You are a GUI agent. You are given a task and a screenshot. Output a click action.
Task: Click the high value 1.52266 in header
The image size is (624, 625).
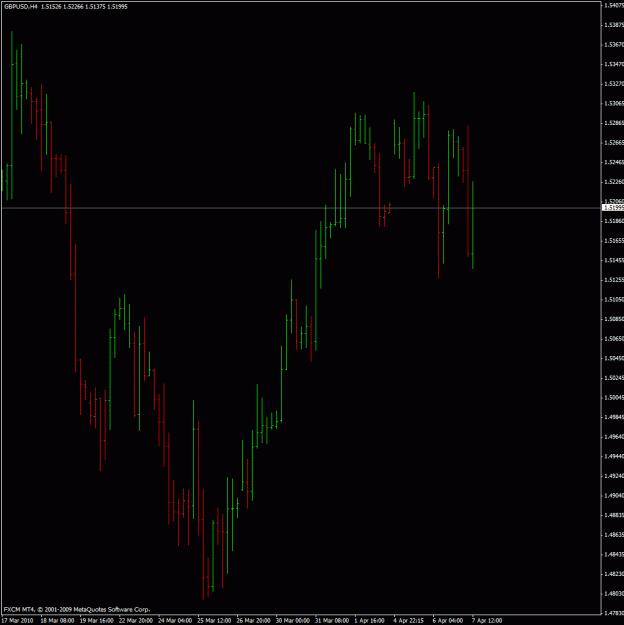coord(73,6)
